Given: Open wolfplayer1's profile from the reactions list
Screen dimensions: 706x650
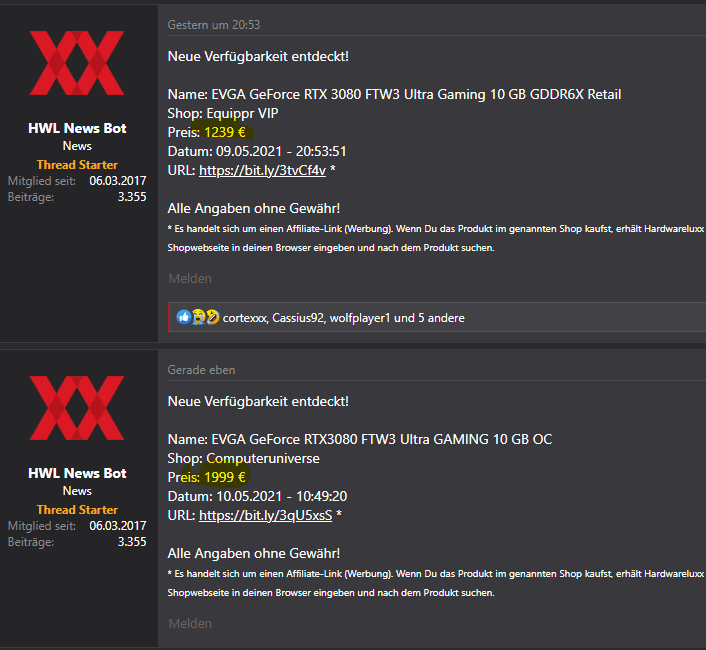Looking at the screenshot, I should [x=360, y=318].
